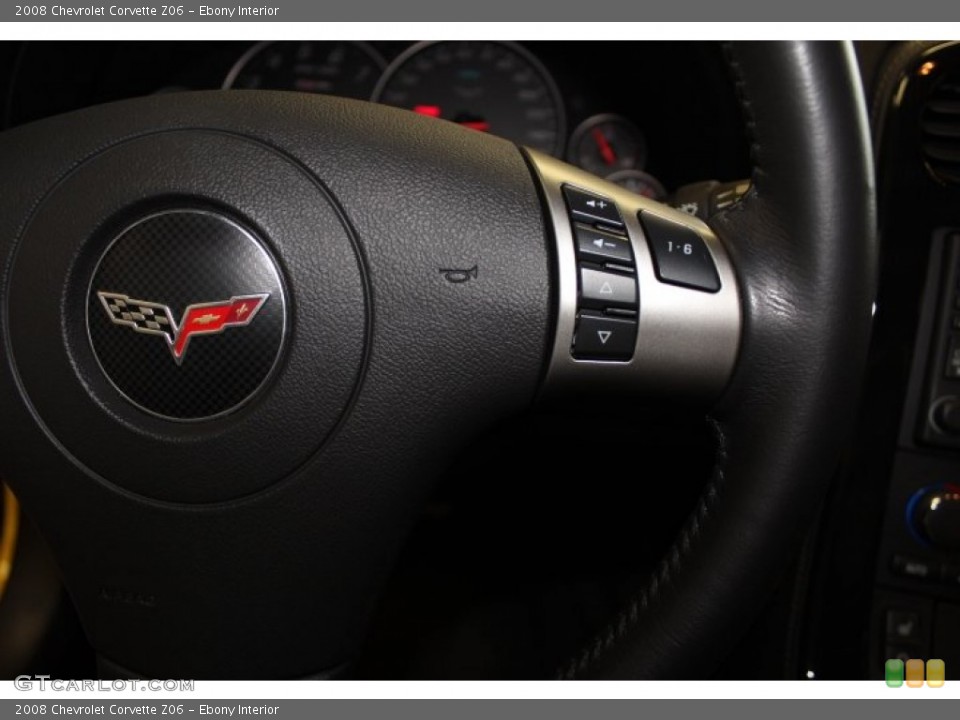960x720 pixels.
Task: Click the blue-ringed climate control knob
Action: tap(936, 516)
